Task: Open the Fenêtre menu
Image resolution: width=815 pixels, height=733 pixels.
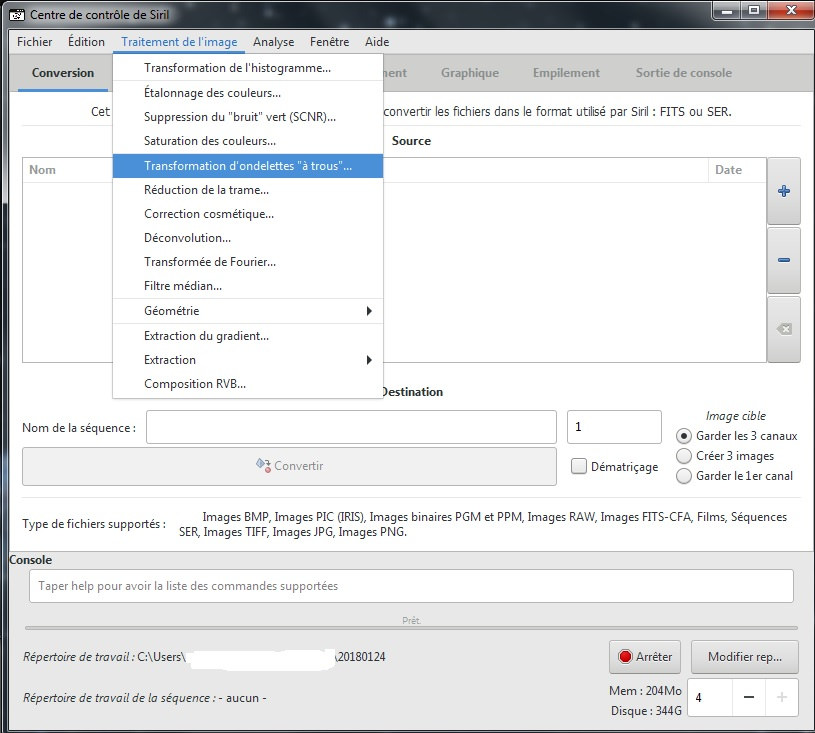Action: [330, 42]
